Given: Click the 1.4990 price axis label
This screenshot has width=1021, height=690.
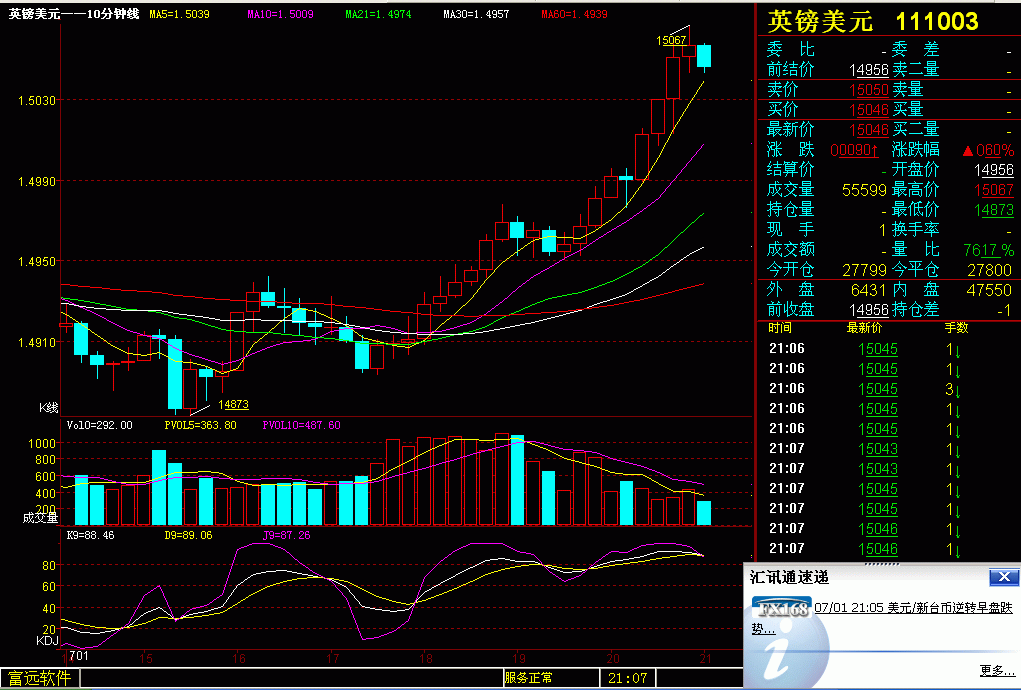Looking at the screenshot, I should (x=36, y=181).
